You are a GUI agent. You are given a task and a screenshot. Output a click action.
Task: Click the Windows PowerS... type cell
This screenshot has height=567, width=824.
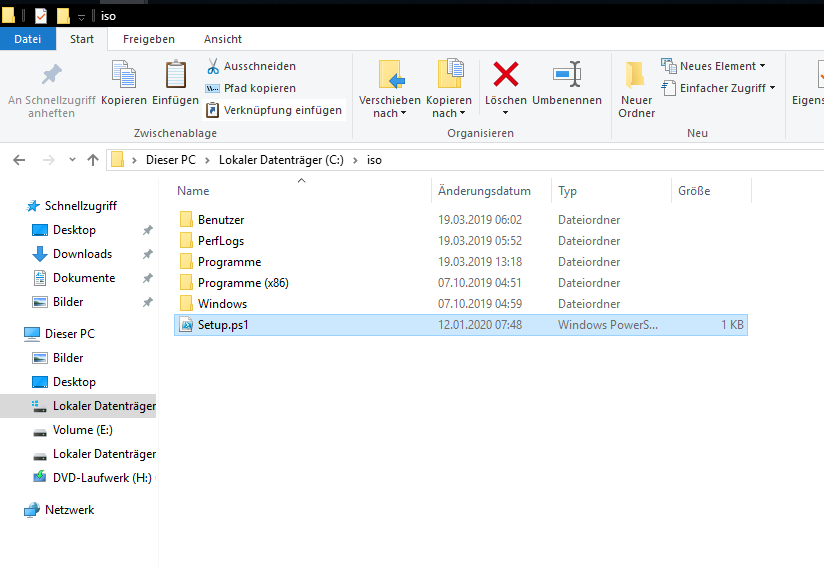point(607,325)
